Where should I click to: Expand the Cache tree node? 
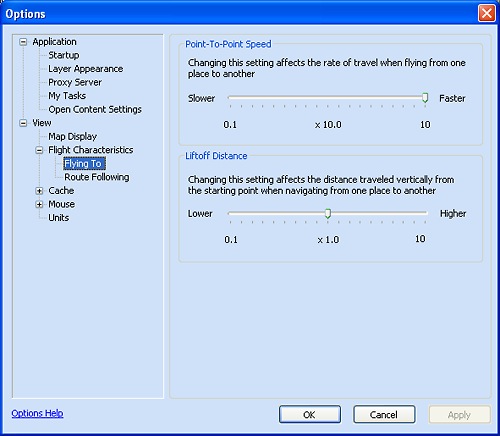point(39,191)
